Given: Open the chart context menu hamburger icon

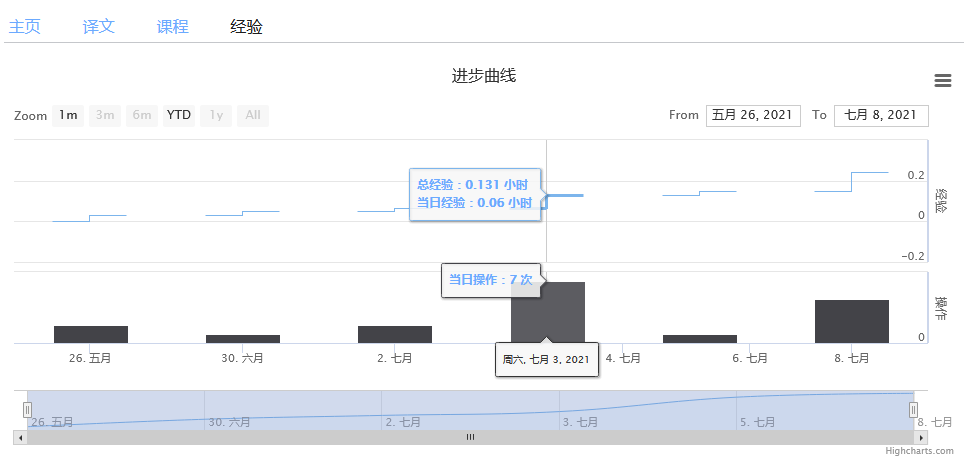Looking at the screenshot, I should (x=942, y=80).
